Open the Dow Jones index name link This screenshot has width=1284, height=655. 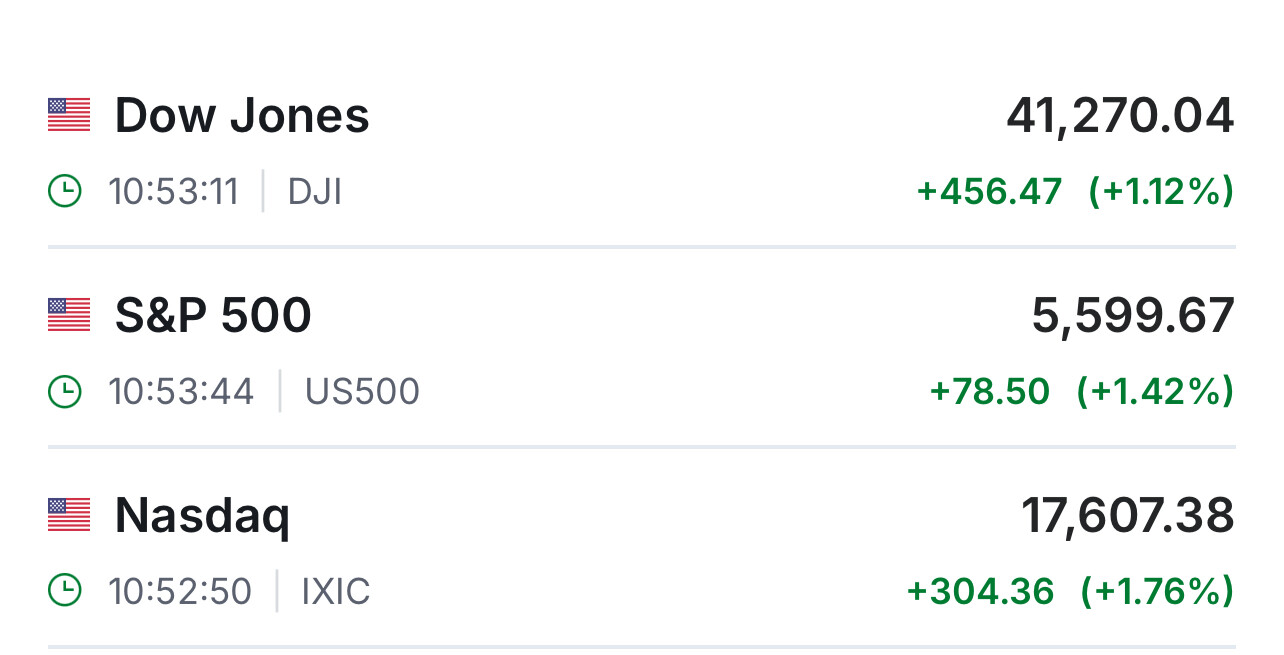[242, 115]
